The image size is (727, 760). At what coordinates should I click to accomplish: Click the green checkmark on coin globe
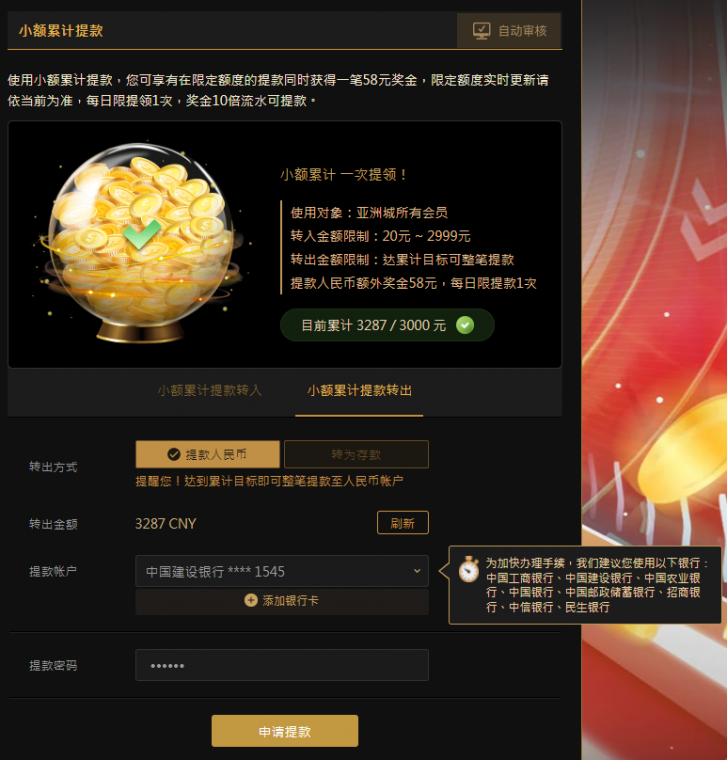click(x=142, y=234)
